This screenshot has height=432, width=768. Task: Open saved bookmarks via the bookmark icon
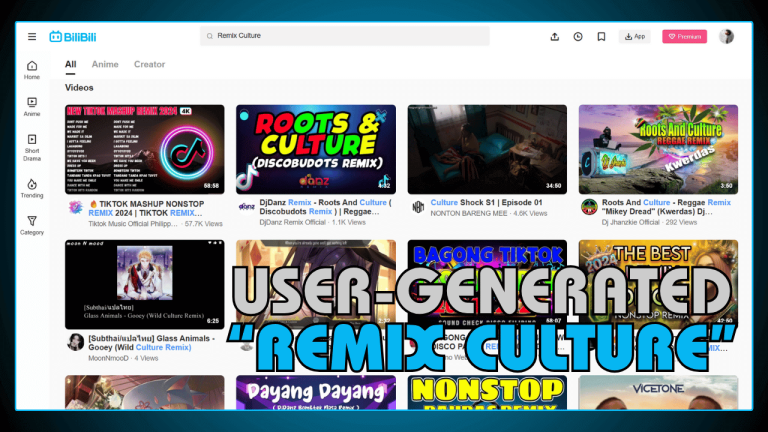(601, 37)
